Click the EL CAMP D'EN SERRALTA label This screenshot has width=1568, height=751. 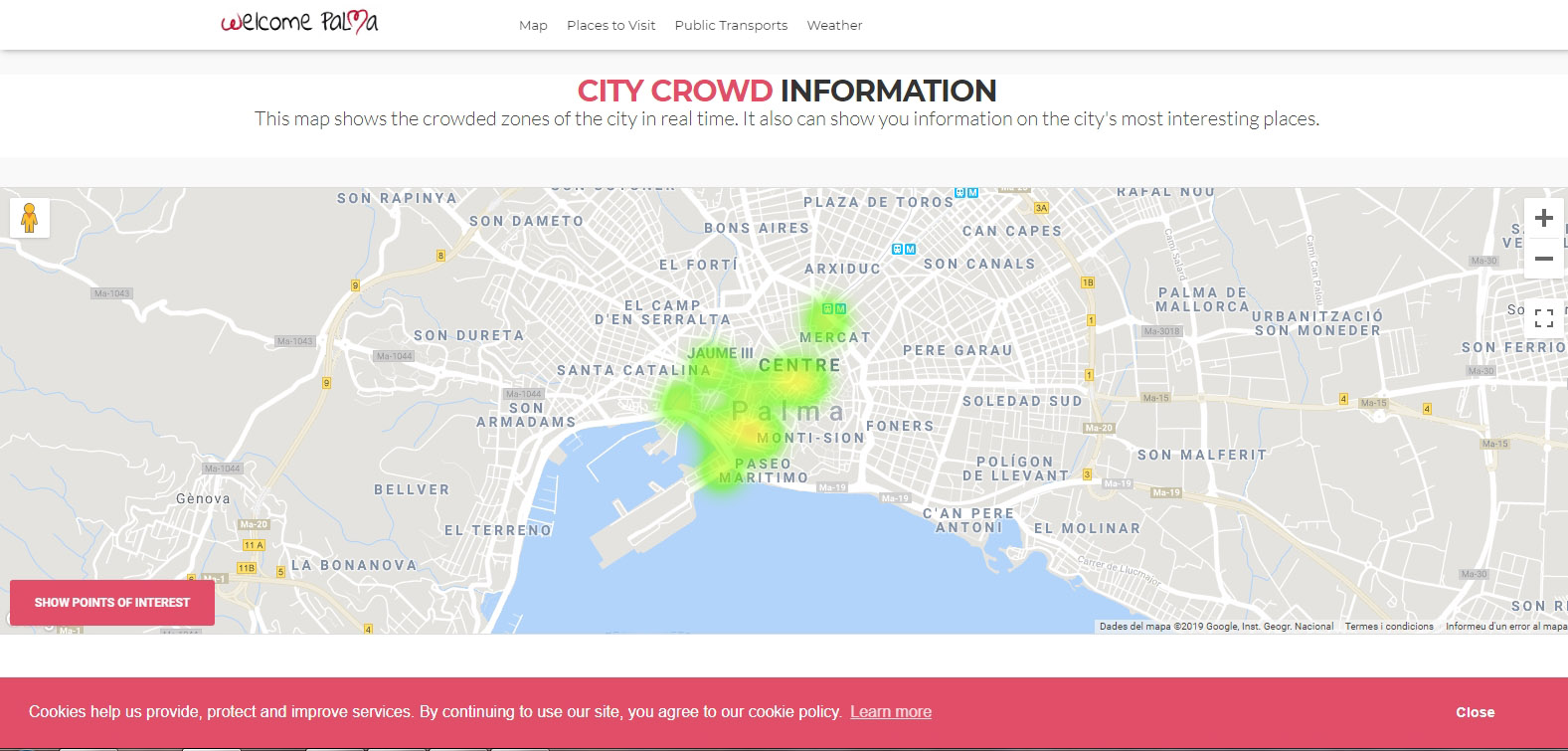click(662, 312)
